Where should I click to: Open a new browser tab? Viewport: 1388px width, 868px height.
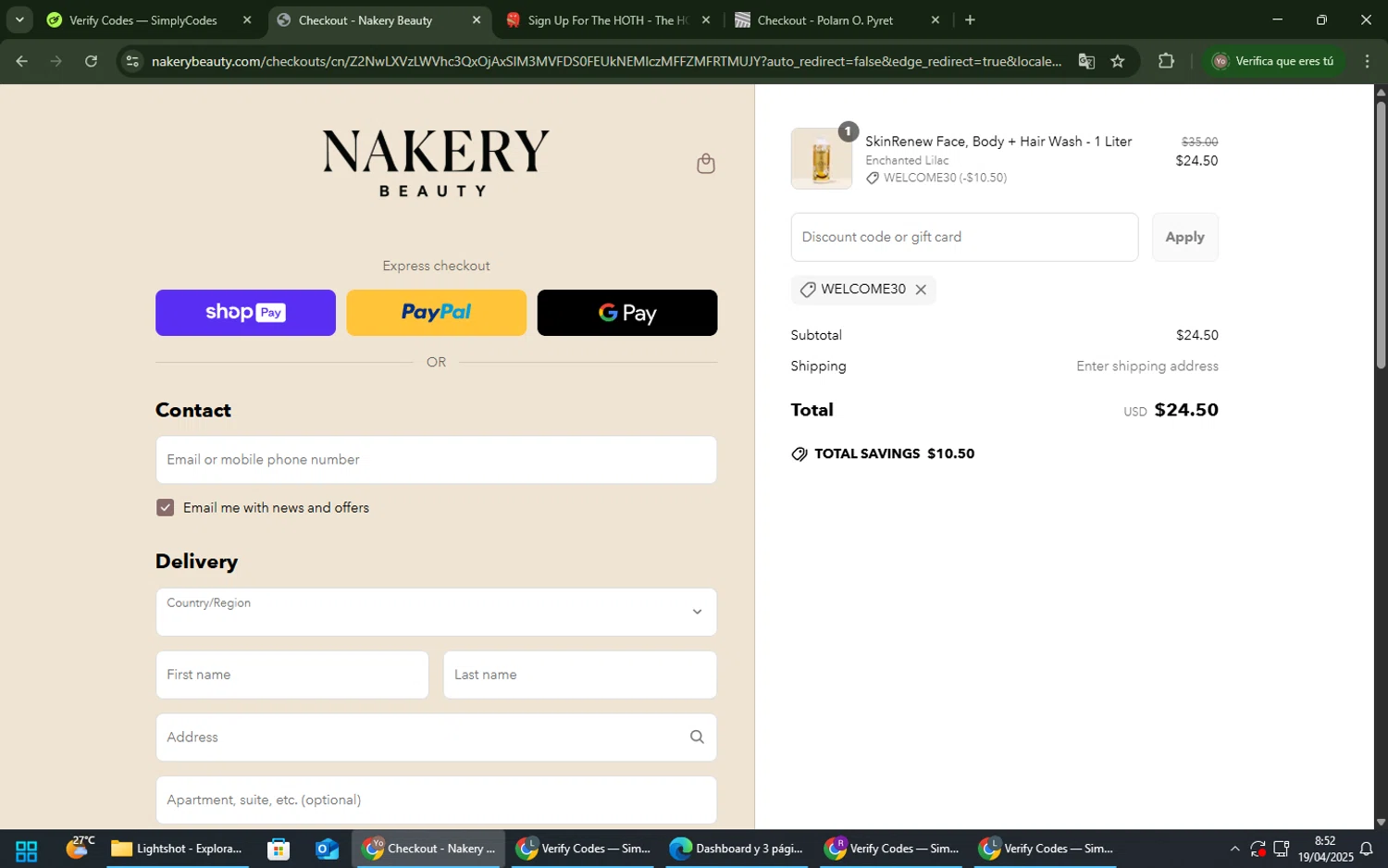pos(970,19)
